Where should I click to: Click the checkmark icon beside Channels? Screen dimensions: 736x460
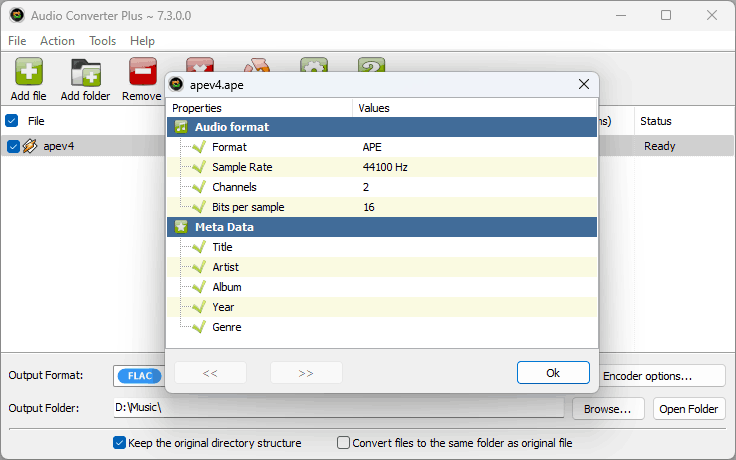199,187
